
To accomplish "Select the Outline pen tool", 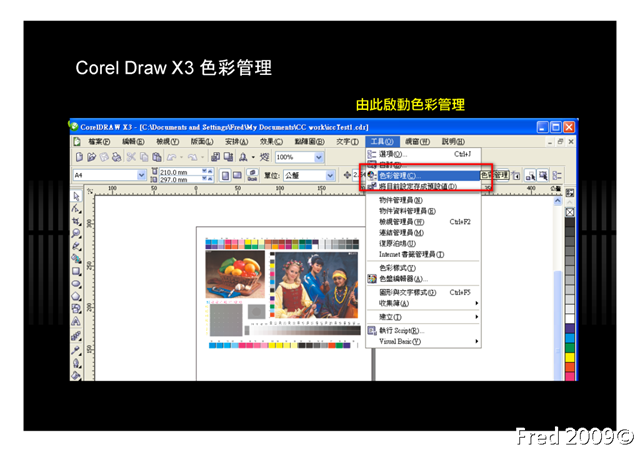I will (76, 363).
